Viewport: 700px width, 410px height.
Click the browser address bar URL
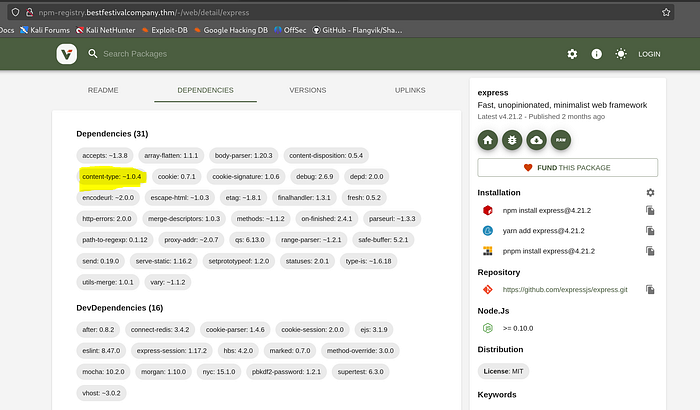[144, 13]
